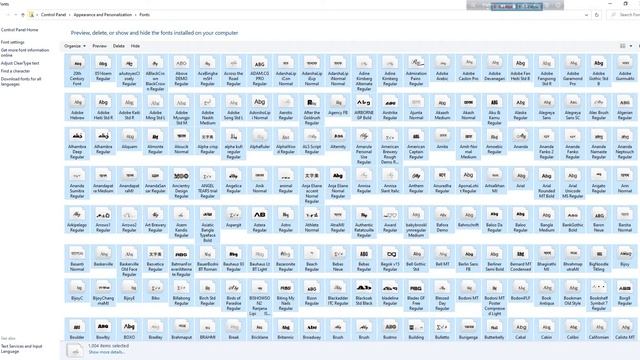Click Show more details in details pane

click(106, 352)
